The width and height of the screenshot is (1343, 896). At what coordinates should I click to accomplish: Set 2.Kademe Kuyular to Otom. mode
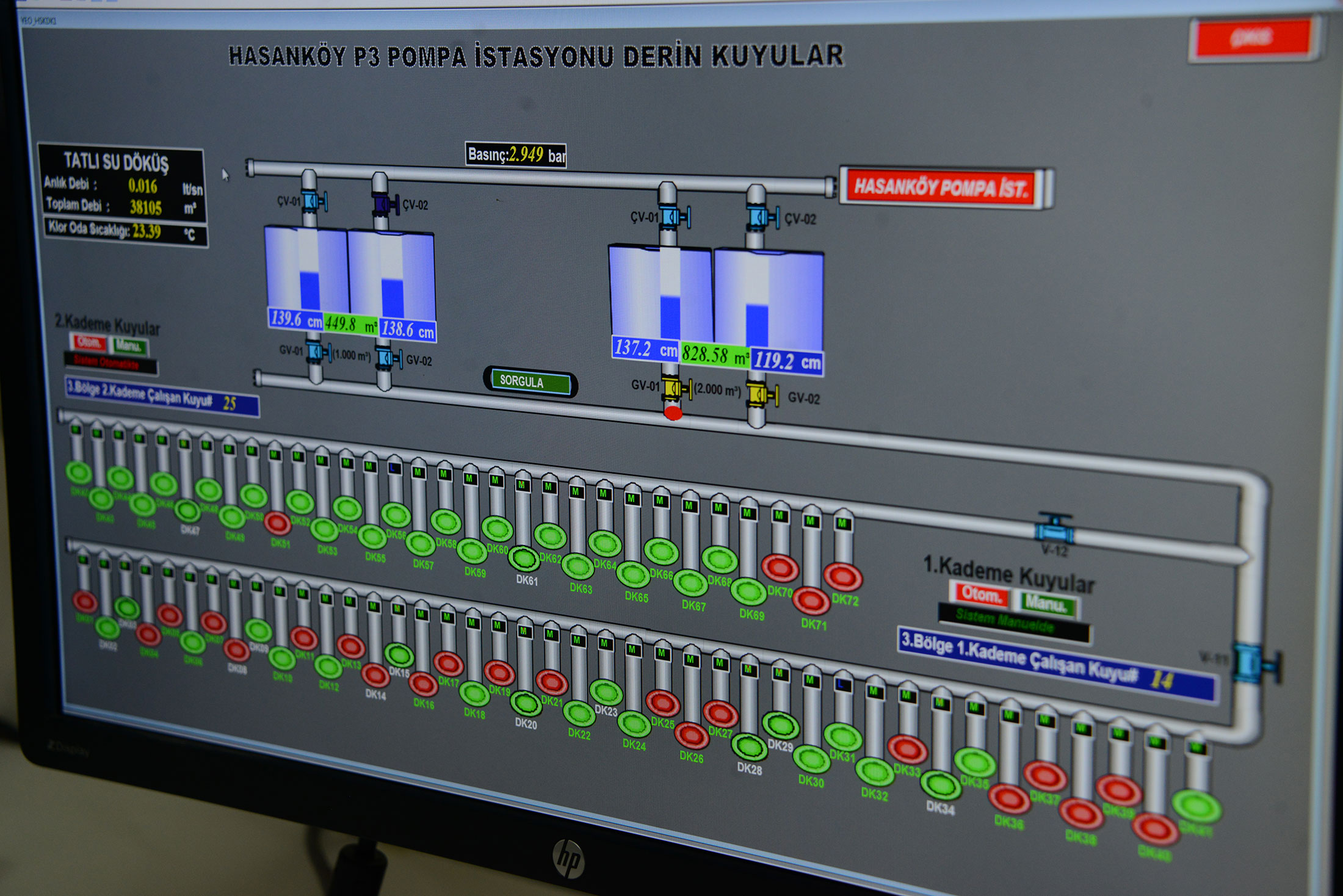point(89,343)
